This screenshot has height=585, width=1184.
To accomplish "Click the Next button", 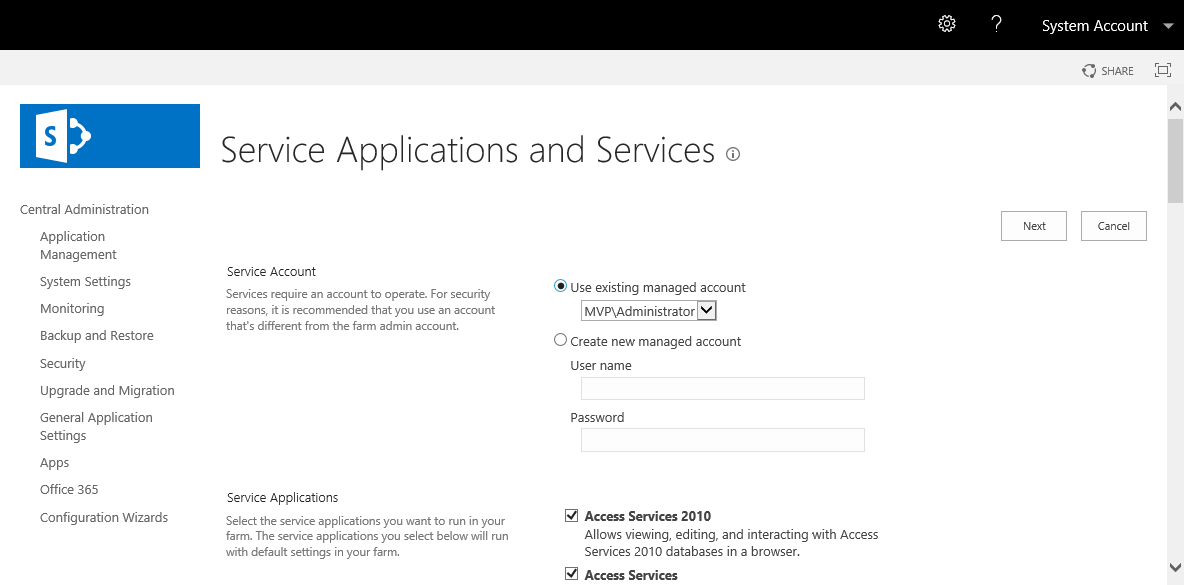I will pyautogui.click(x=1033, y=226).
